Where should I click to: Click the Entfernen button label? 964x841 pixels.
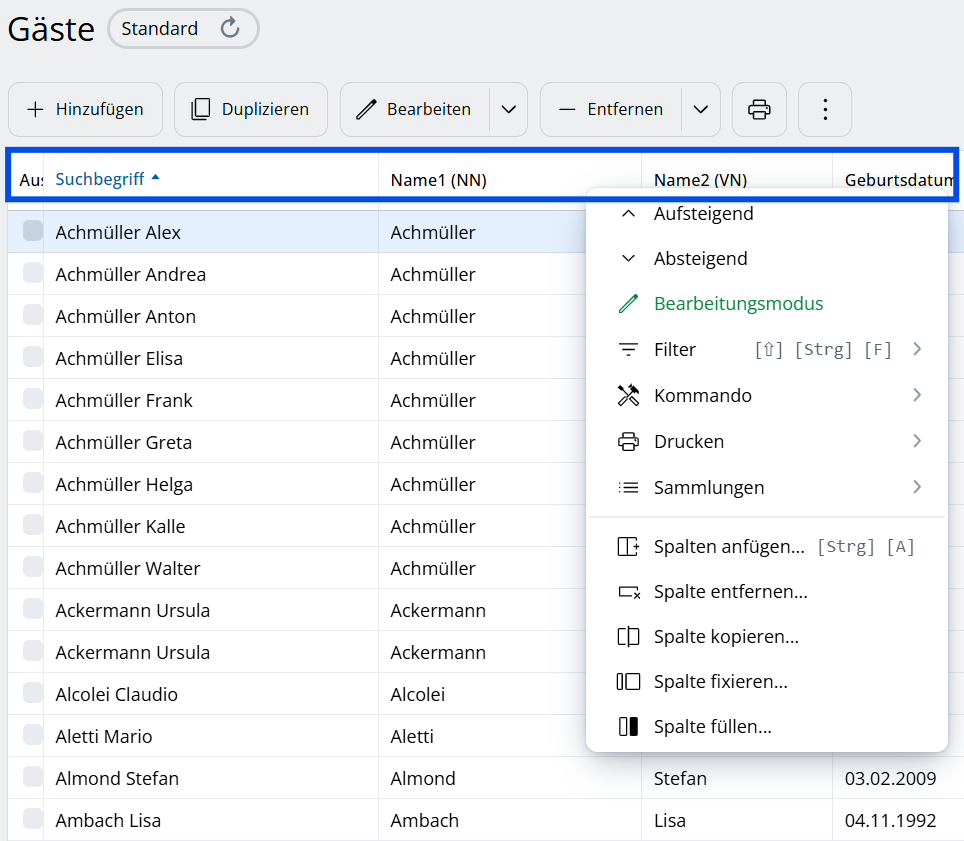625,109
